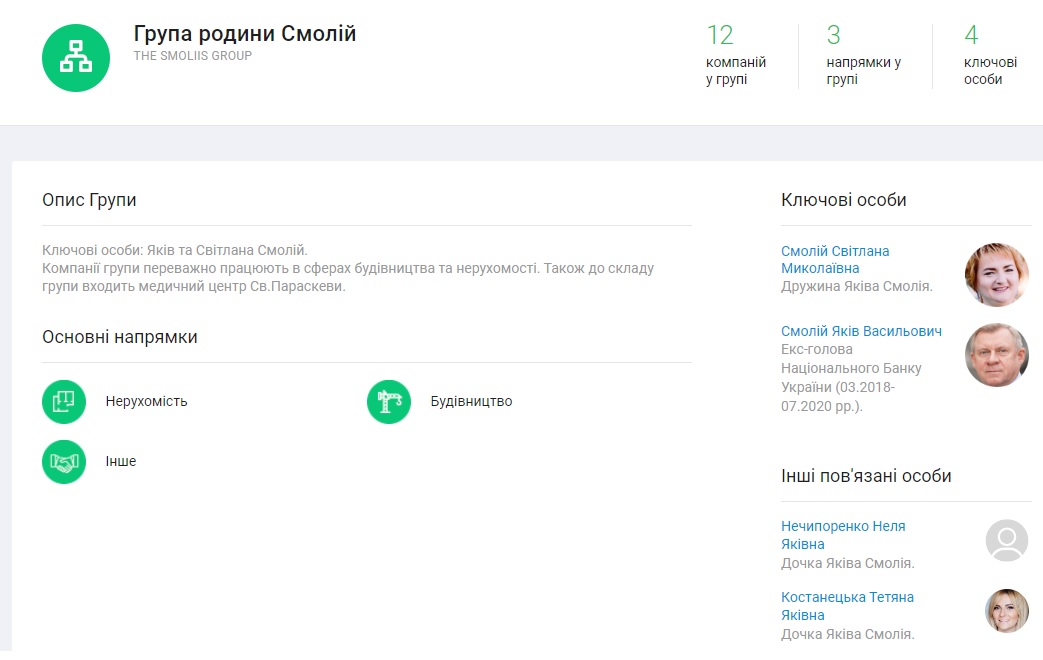Image resolution: width=1043 pixels, height=660 pixels.
Task: Click the Будівництво crane icon
Action: (x=389, y=402)
